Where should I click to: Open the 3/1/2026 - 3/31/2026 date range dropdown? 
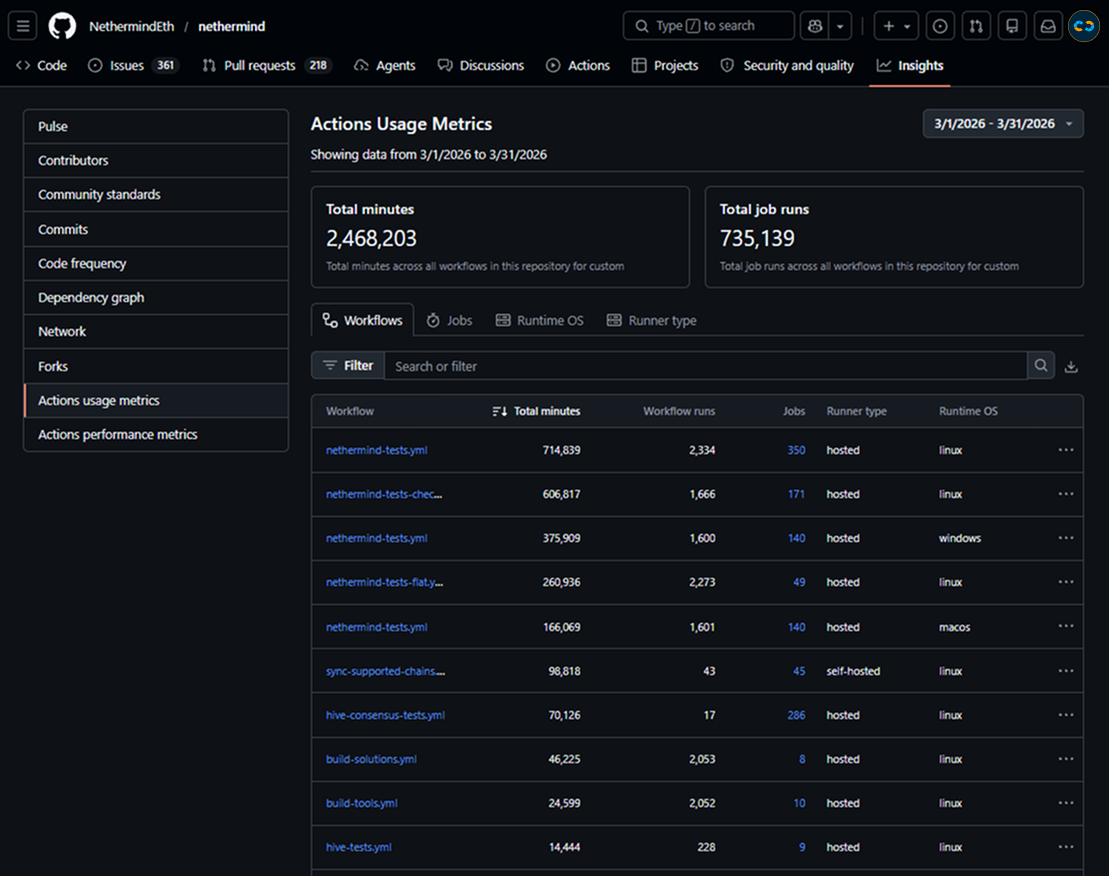pyautogui.click(x=1003, y=124)
